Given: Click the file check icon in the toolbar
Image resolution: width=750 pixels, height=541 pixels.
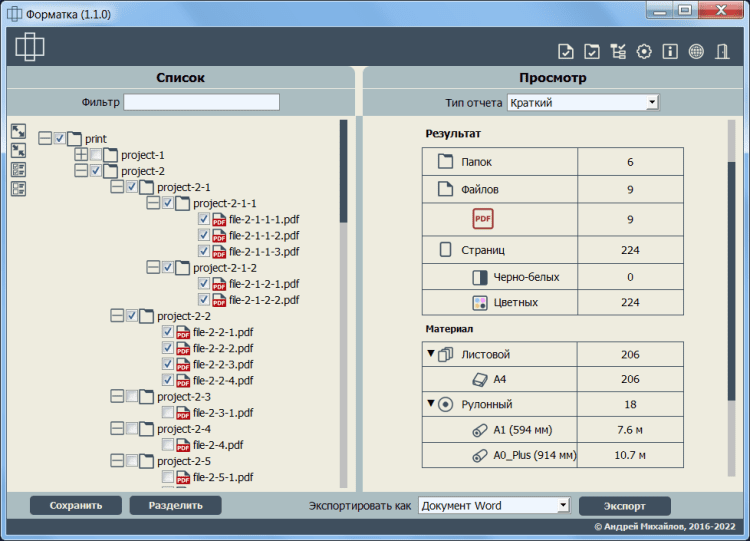Looking at the screenshot, I should pos(566,52).
